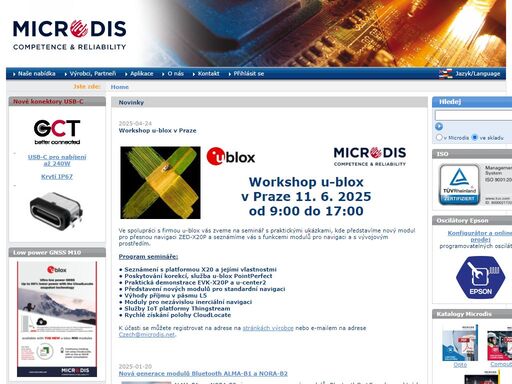Viewport: 512px width, 384px height.
Task: Open the Výrobci, Partneři menu
Action: [x=93, y=73]
